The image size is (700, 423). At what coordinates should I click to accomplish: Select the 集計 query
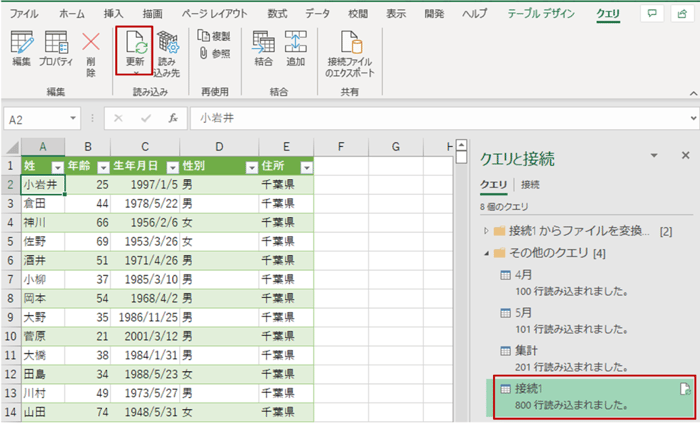pyautogui.click(x=589, y=359)
